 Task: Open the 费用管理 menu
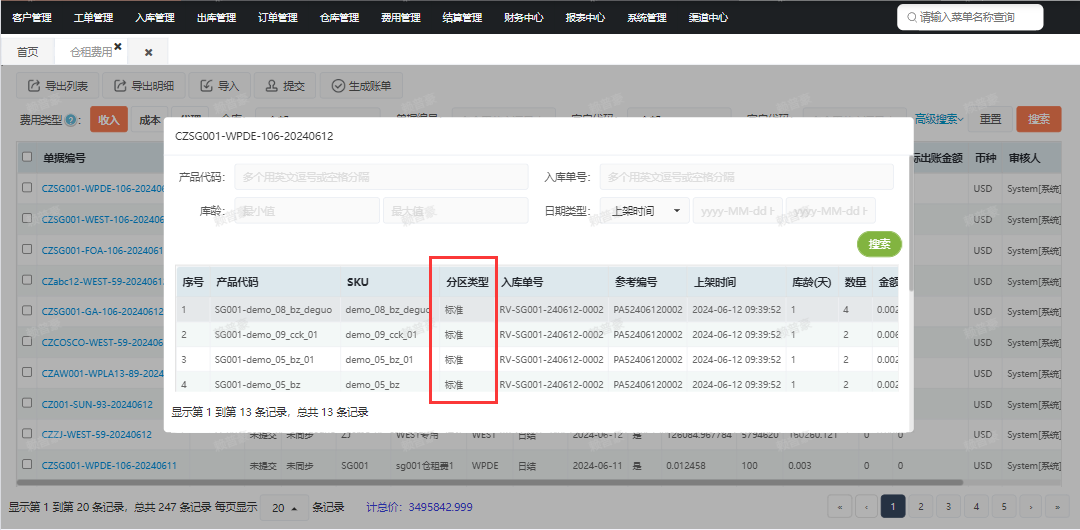pos(401,17)
